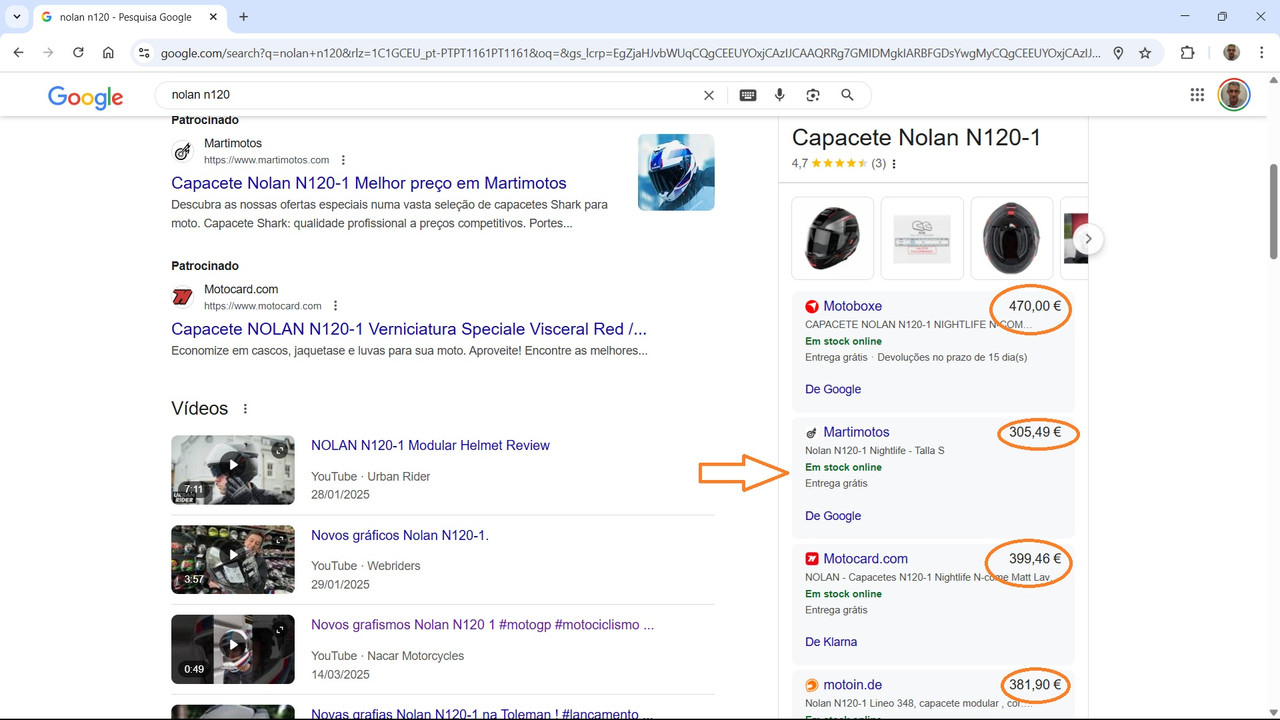The height and width of the screenshot is (720, 1280).
Task: Click the https://www.martimotos.com URL text
Action: coord(266,160)
